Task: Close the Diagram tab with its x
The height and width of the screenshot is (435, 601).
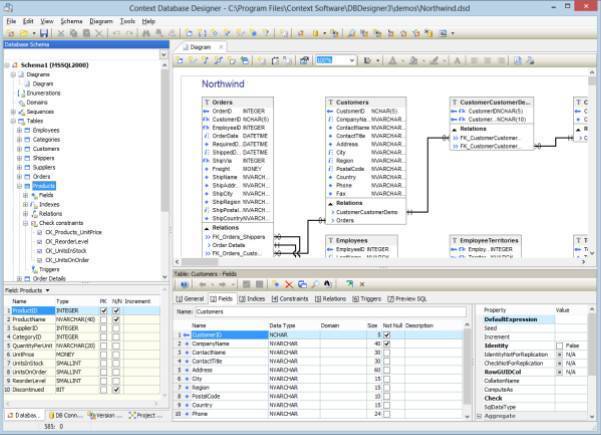Action: 221,47
